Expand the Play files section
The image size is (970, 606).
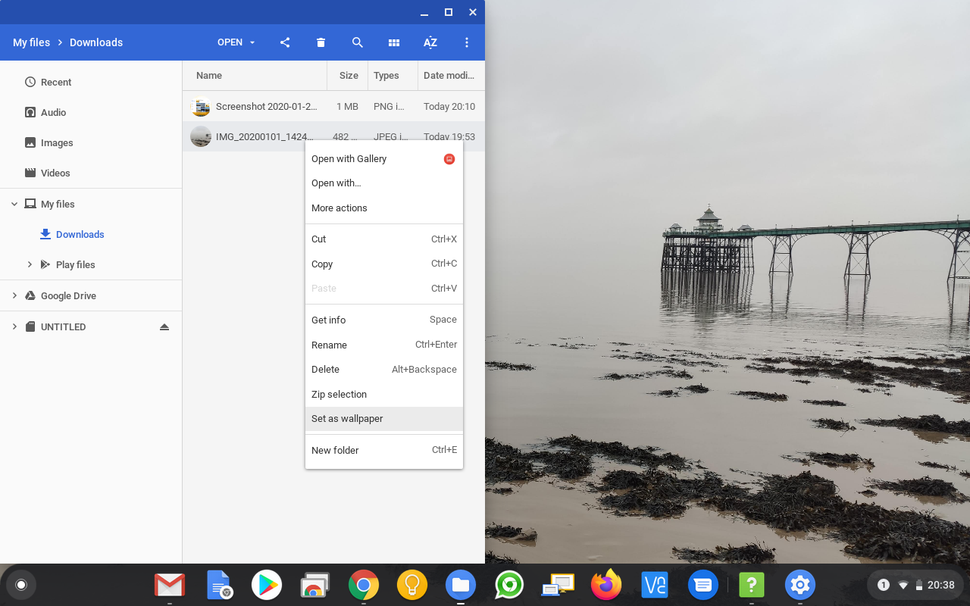pyautogui.click(x=28, y=264)
